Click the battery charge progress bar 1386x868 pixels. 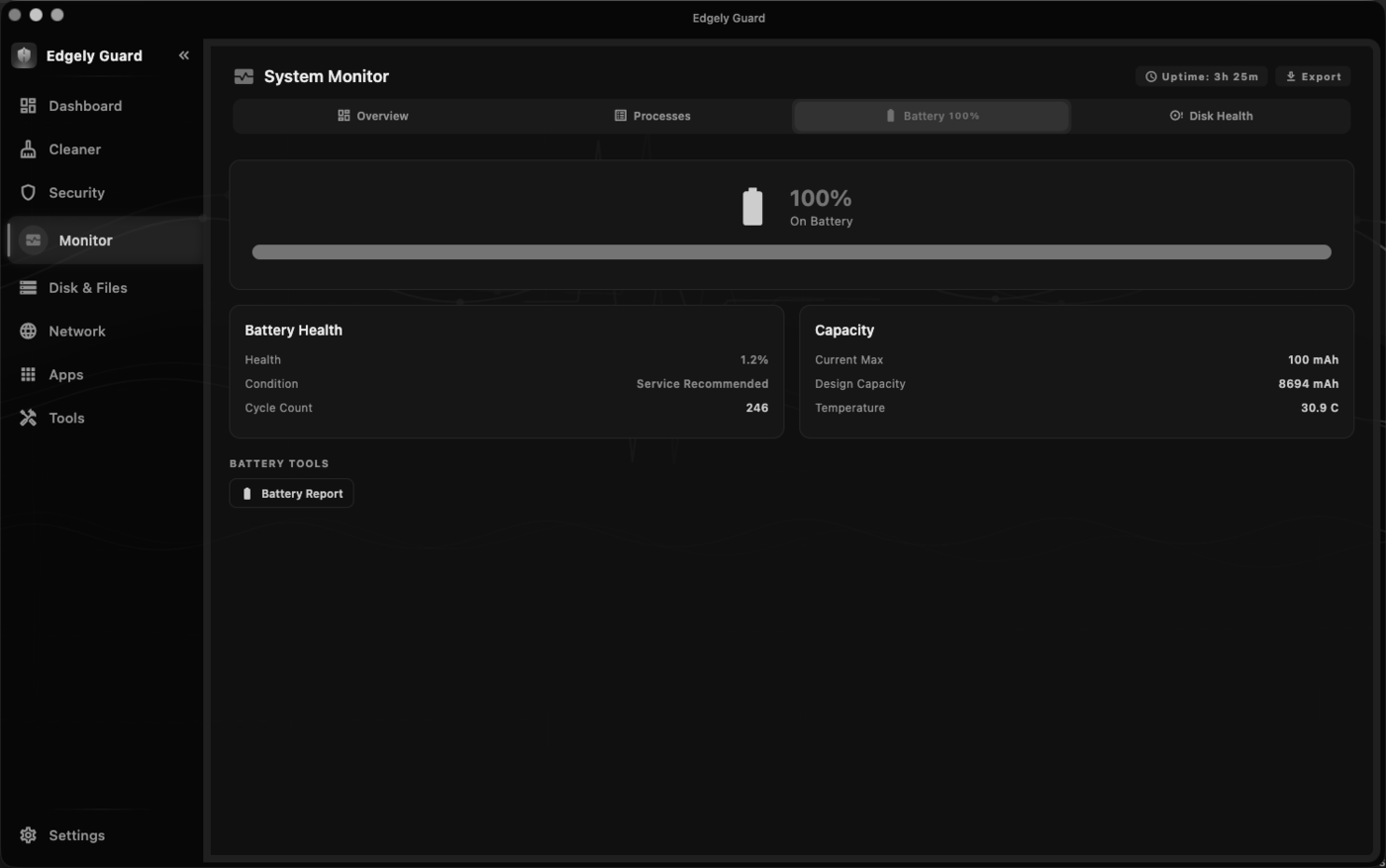792,252
